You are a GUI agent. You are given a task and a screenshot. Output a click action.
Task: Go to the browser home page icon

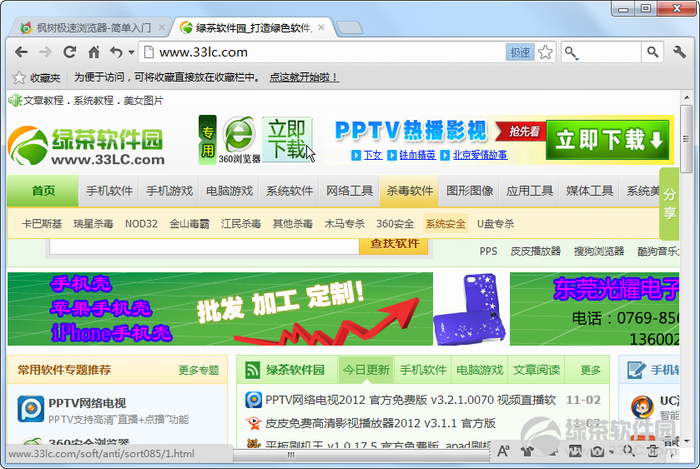93,52
